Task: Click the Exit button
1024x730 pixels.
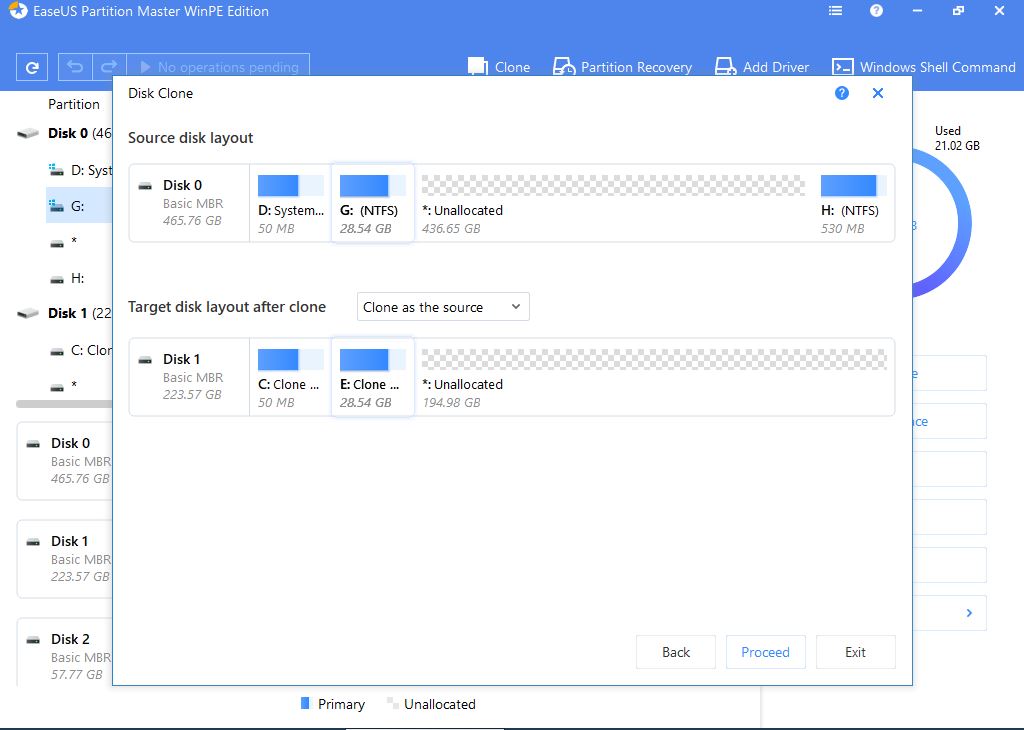Action: [855, 652]
